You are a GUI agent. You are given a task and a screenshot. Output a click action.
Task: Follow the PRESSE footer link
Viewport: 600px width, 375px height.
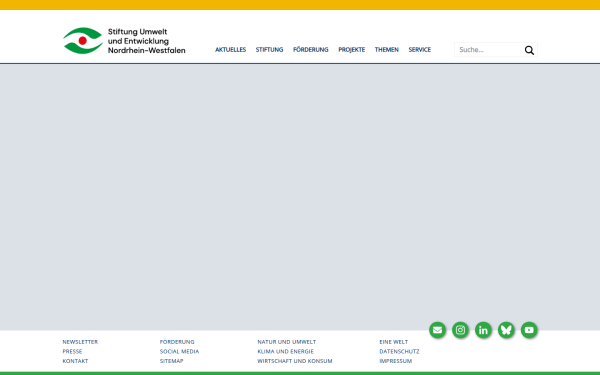coord(72,351)
